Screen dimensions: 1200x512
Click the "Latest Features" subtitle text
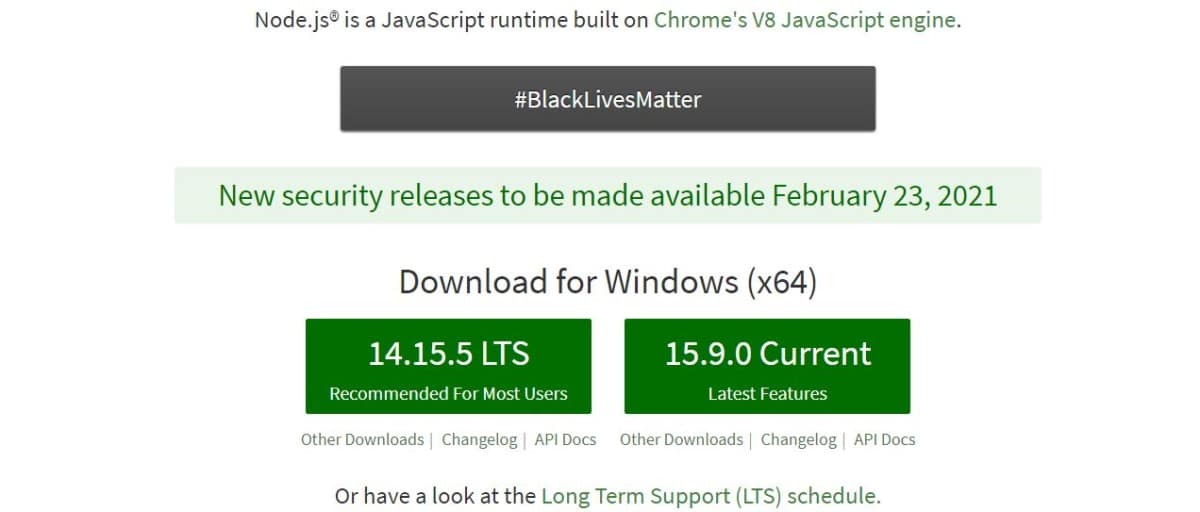pos(767,393)
